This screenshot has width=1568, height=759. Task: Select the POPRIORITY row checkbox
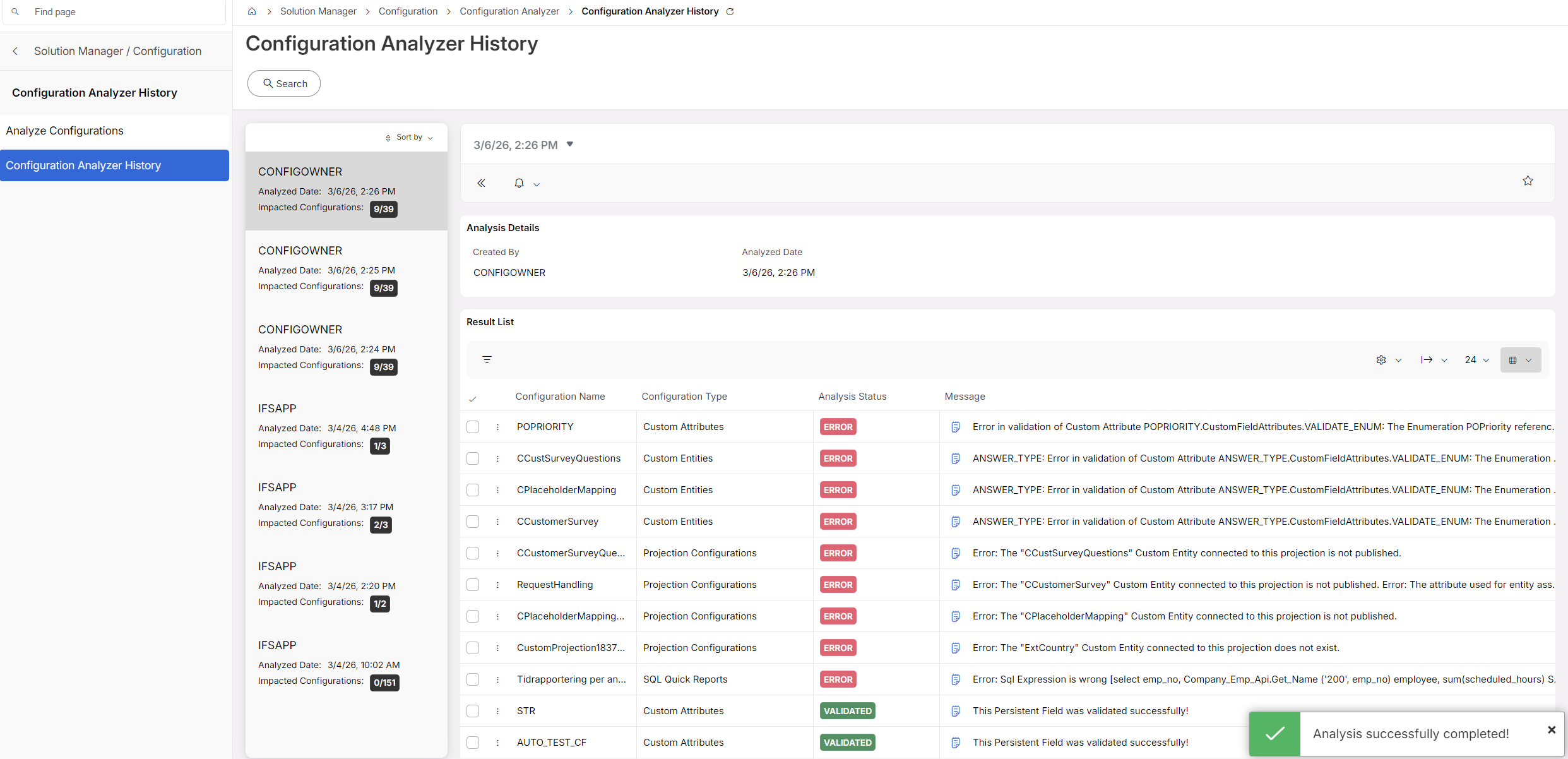[473, 427]
